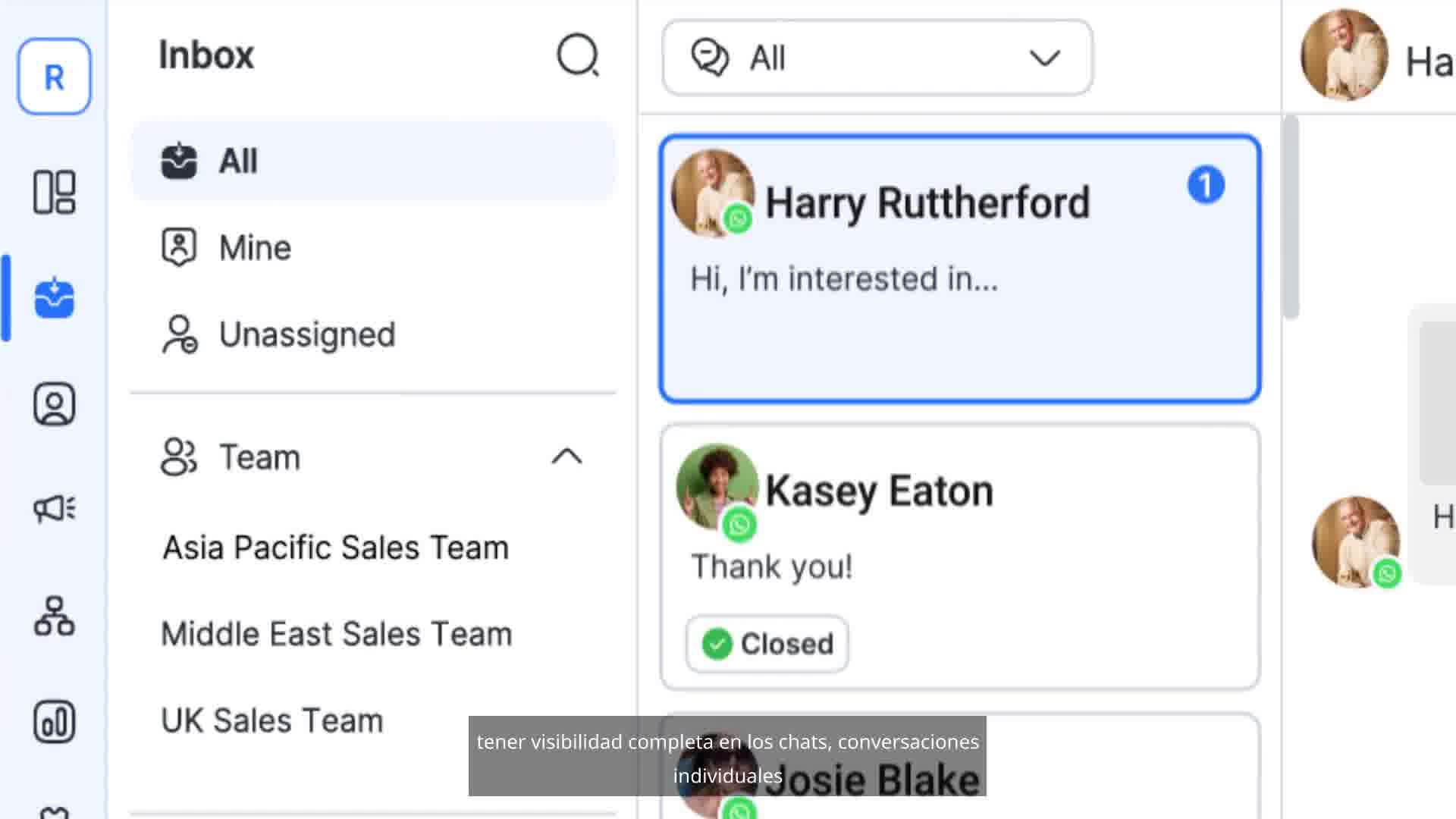Screen dimensions: 1456x819
Task: Click the conversation list scrollbar
Action: pos(1291,218)
